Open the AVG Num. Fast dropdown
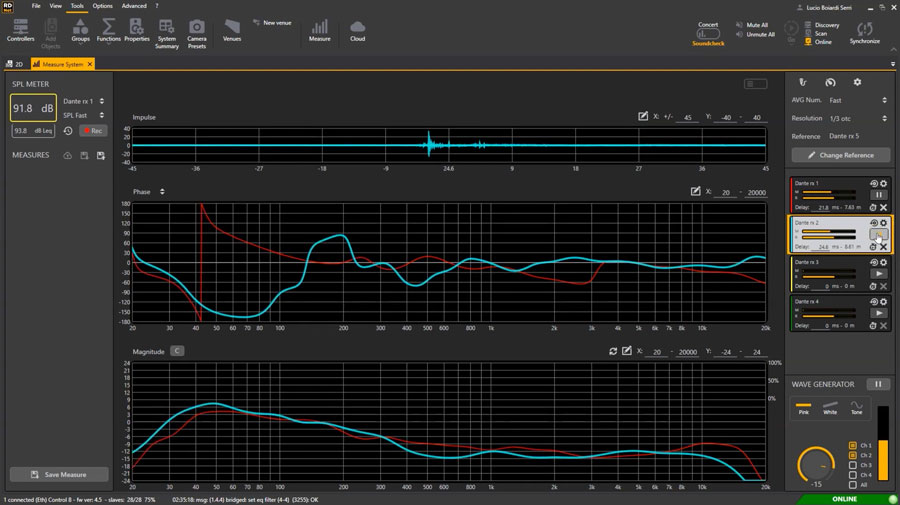900x505 pixels. pyautogui.click(x=858, y=100)
